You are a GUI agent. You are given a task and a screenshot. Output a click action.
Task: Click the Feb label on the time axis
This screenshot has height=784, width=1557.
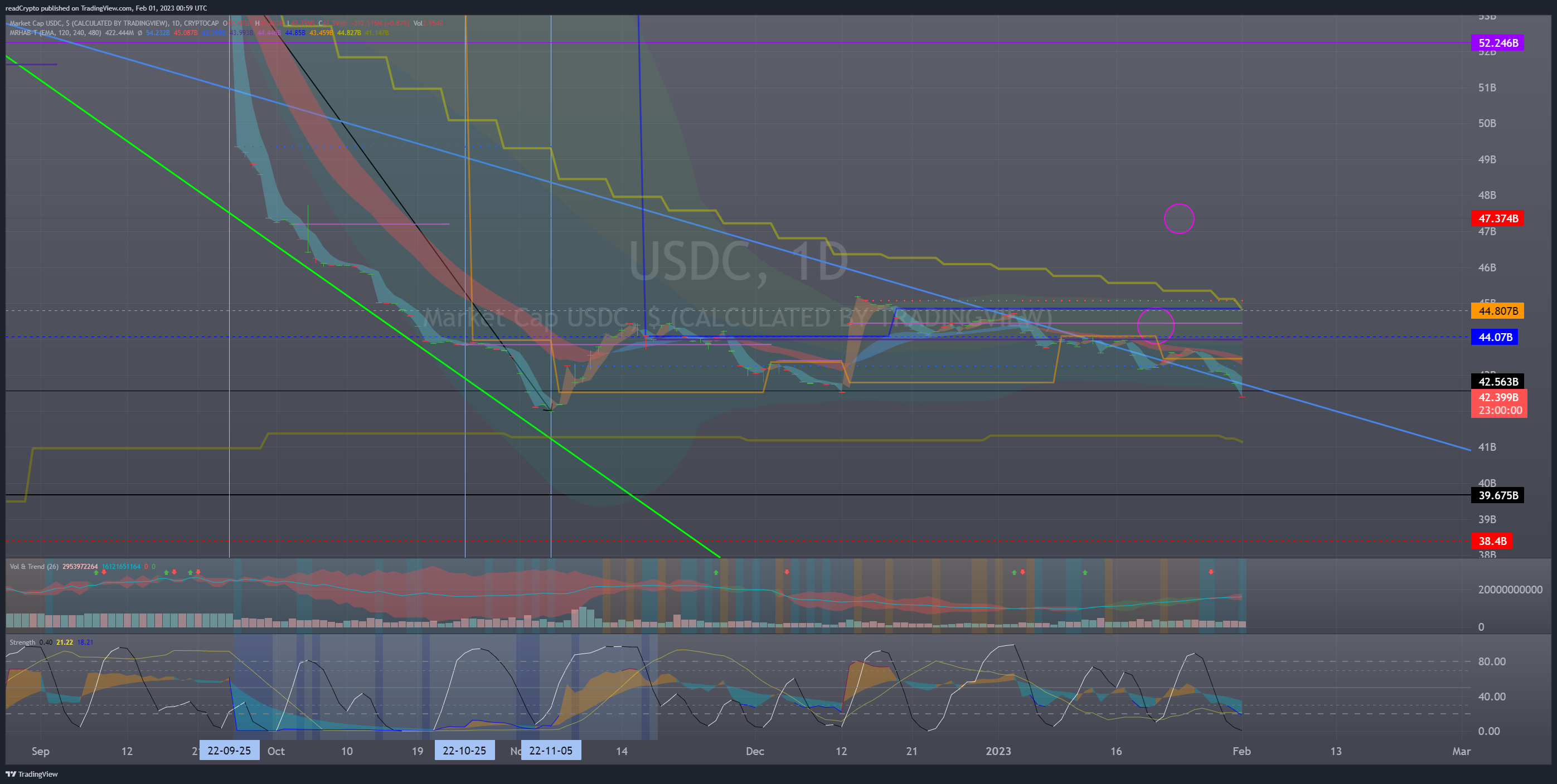[1241, 751]
